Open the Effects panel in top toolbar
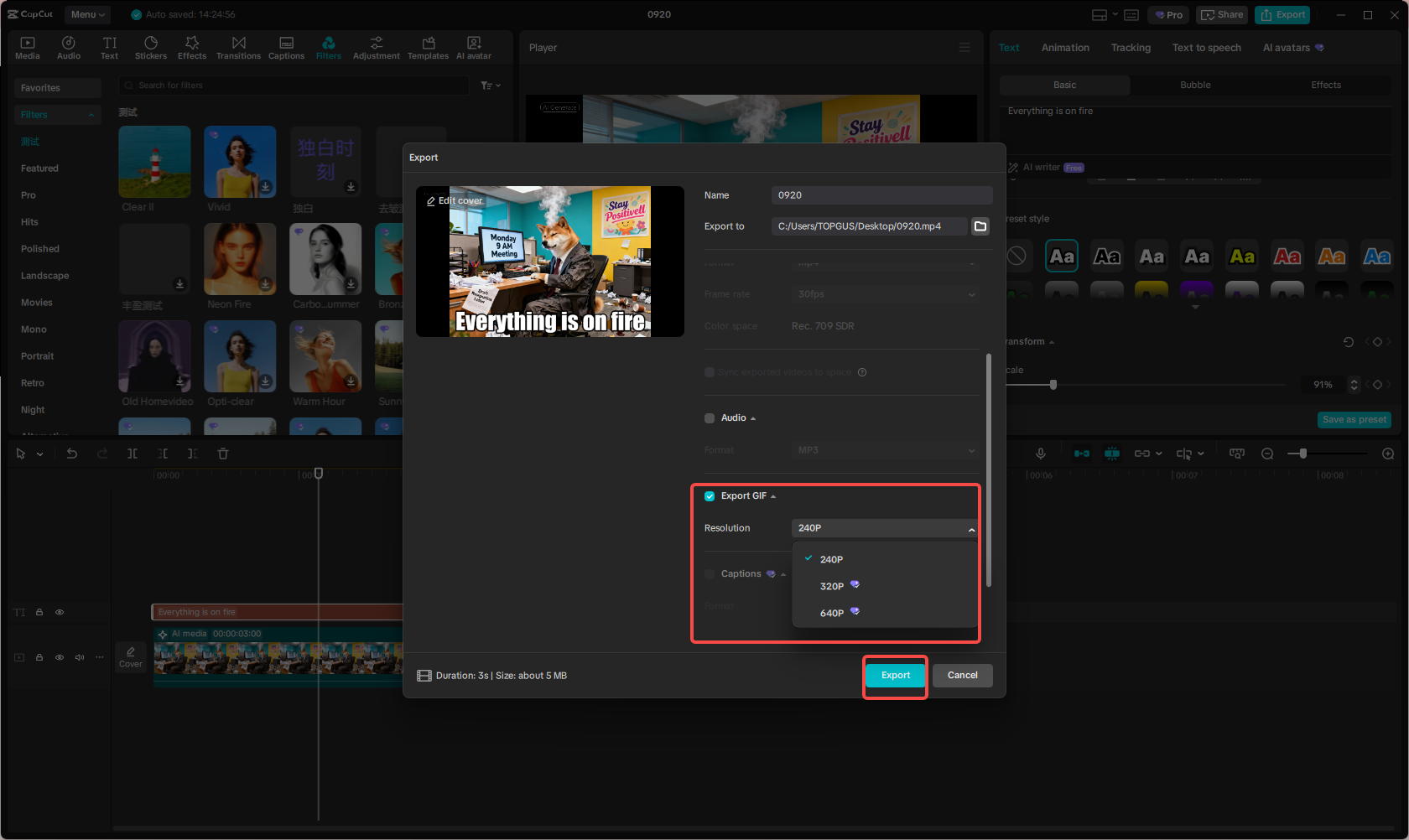Image resolution: width=1409 pixels, height=840 pixels. coord(192,48)
